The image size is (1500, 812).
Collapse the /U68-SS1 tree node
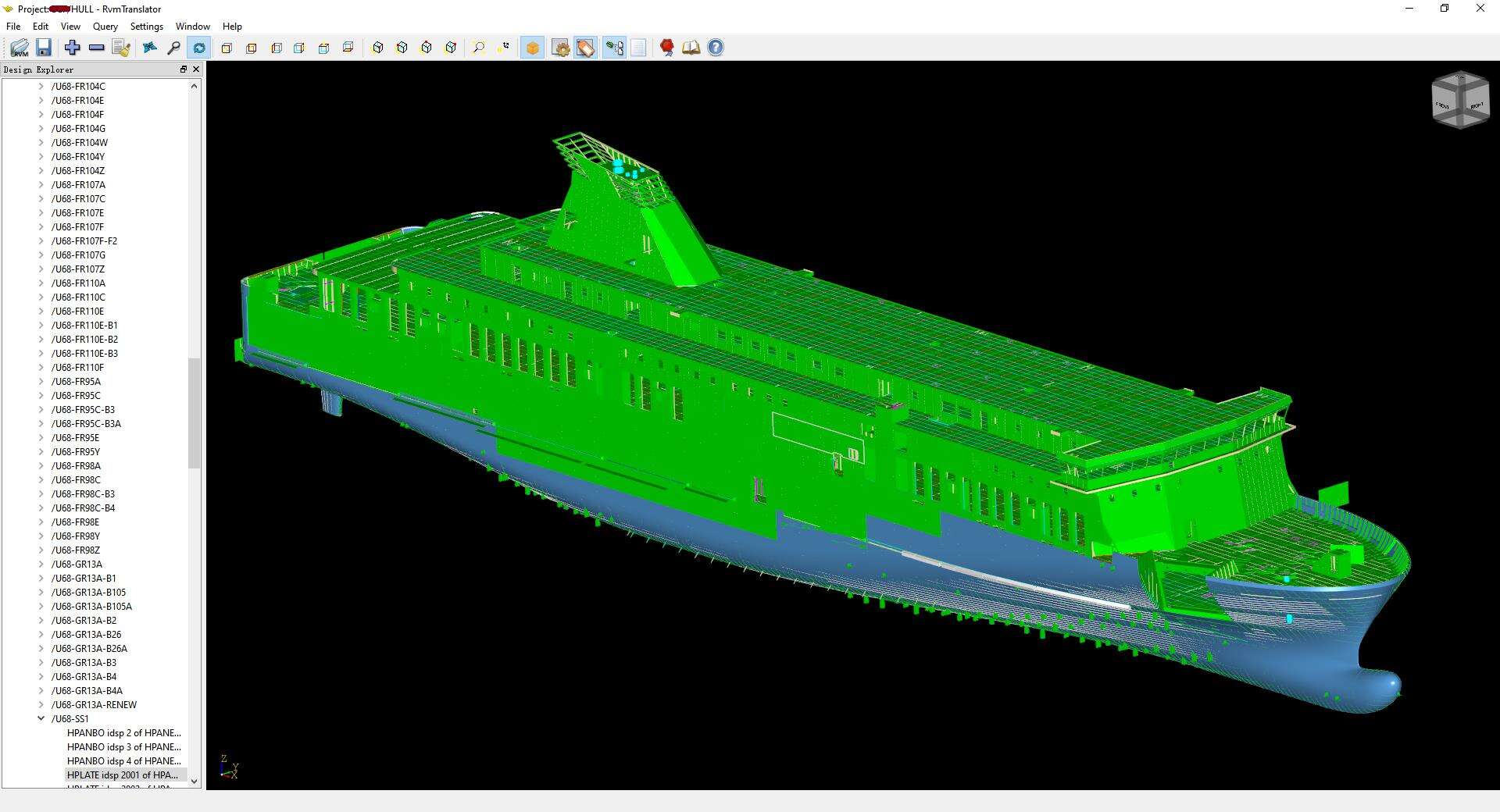pos(41,718)
